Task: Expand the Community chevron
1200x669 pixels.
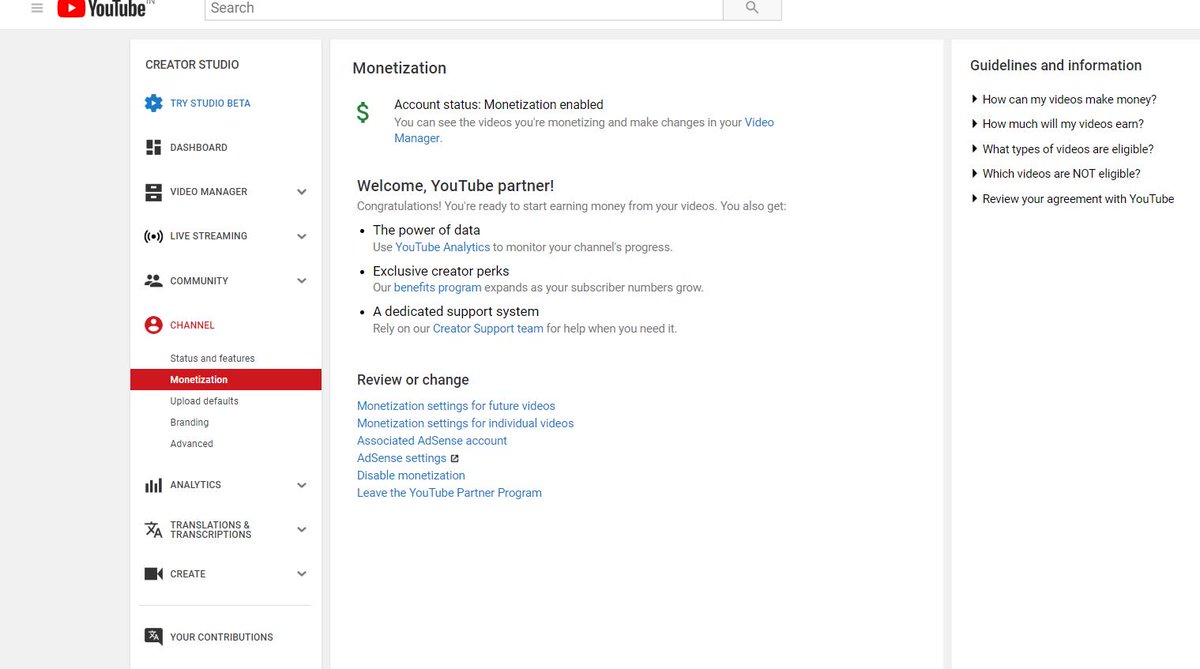Action: [301, 281]
